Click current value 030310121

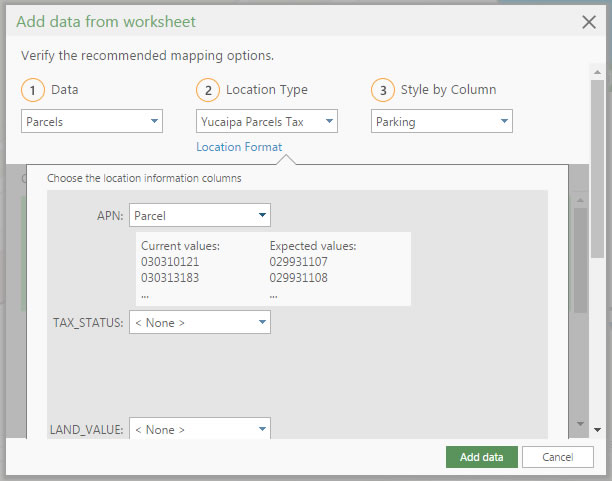coord(170,262)
